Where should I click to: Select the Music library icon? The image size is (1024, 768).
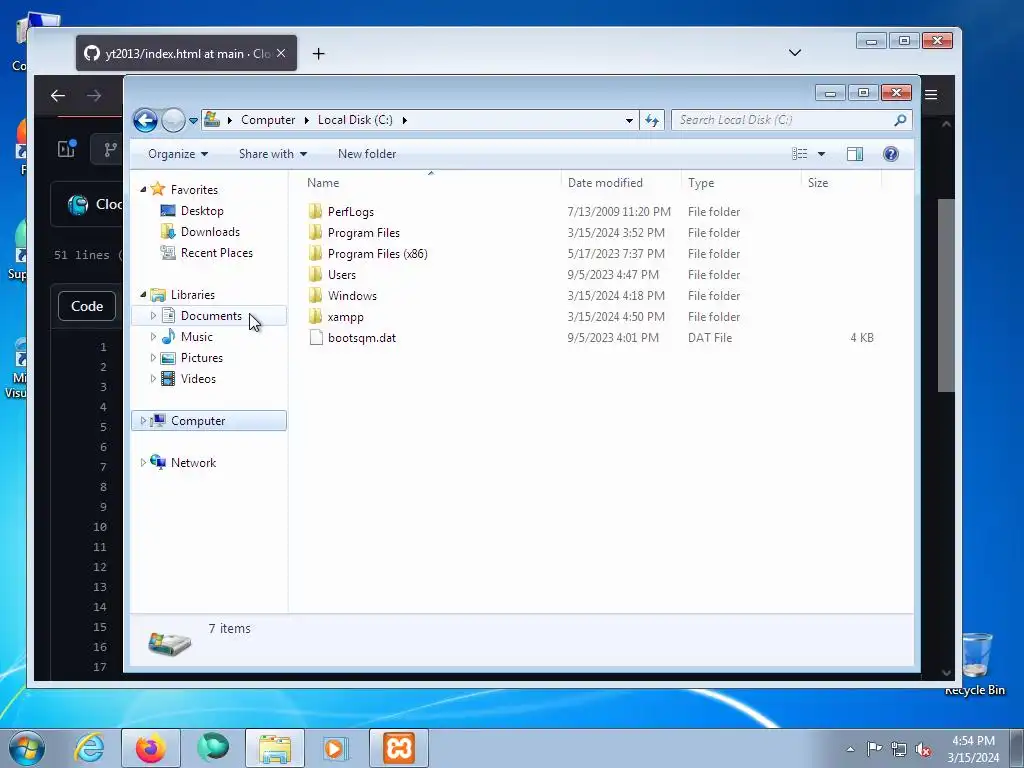click(x=168, y=336)
